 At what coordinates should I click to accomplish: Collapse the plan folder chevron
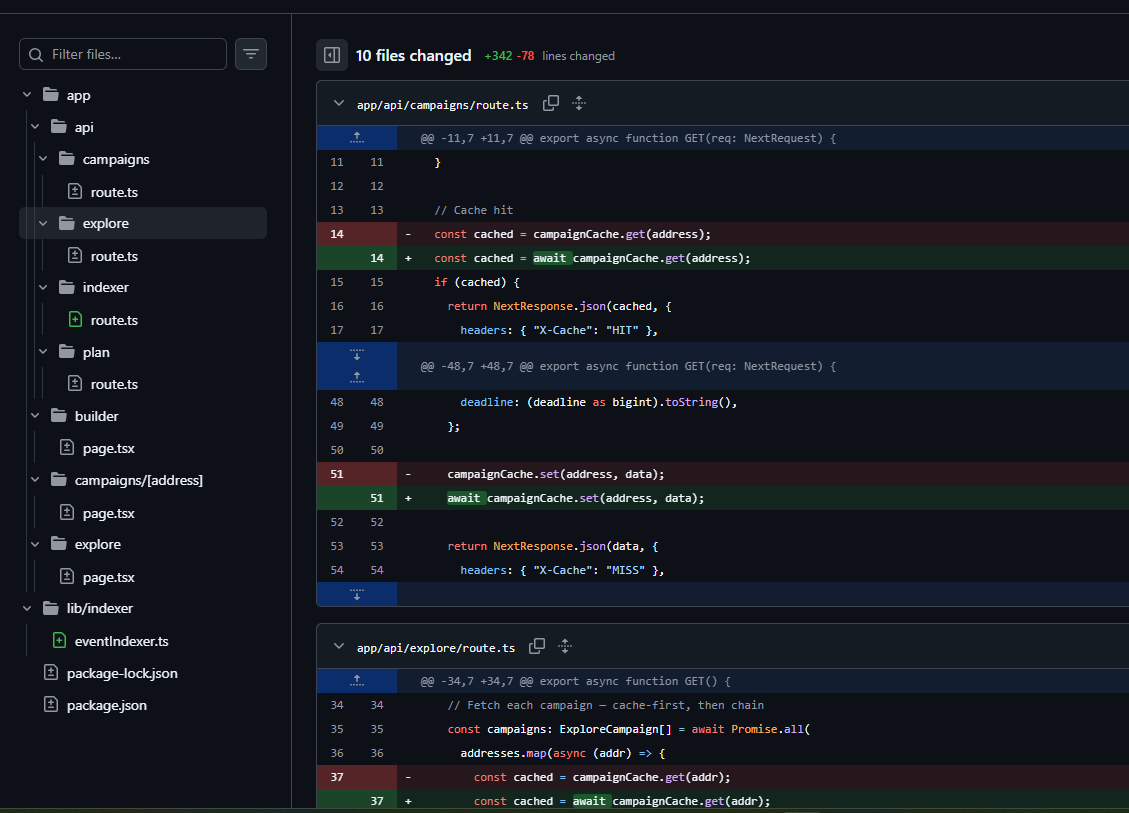click(x=43, y=351)
